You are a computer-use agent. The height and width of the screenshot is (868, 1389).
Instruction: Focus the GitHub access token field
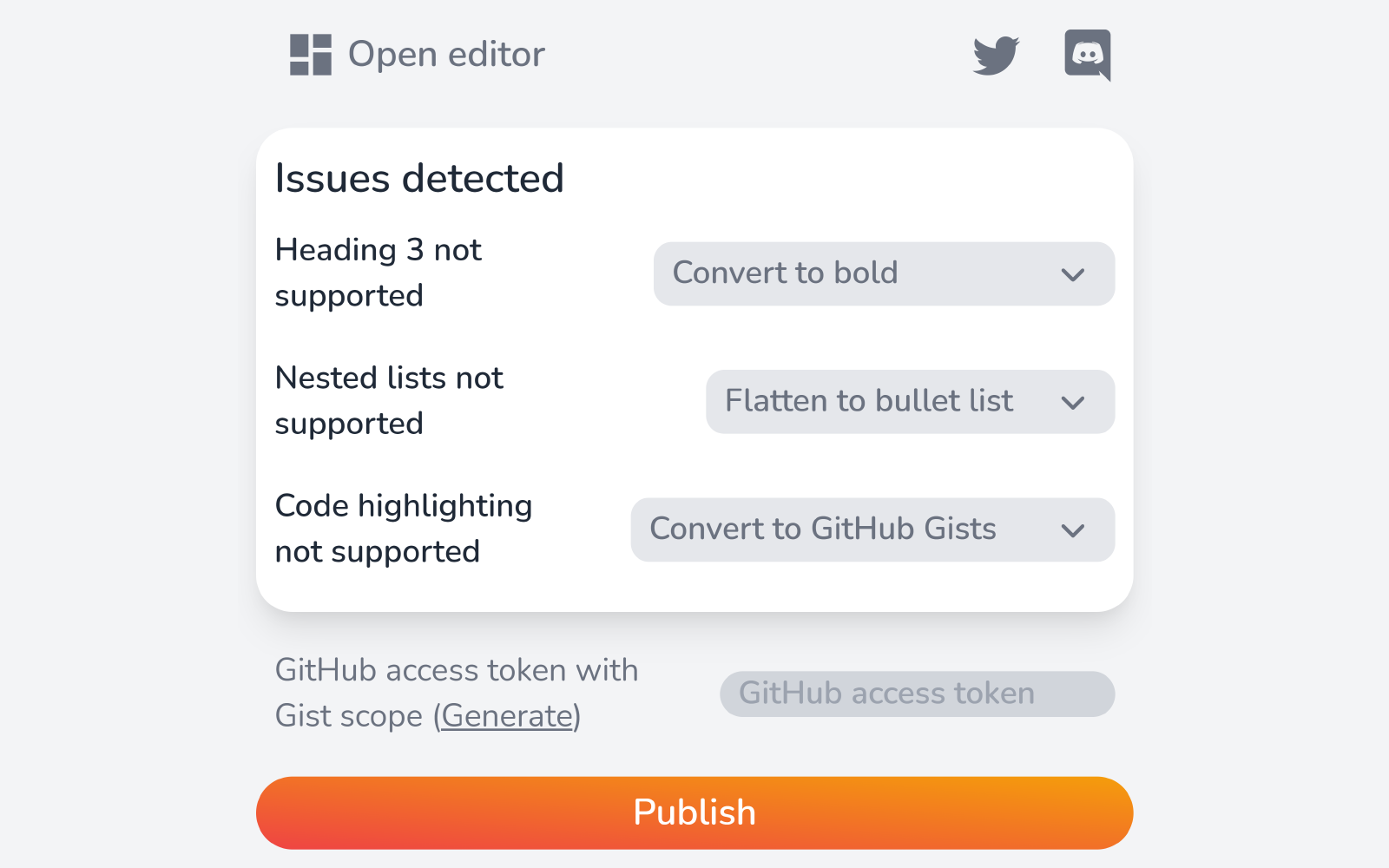click(x=917, y=694)
